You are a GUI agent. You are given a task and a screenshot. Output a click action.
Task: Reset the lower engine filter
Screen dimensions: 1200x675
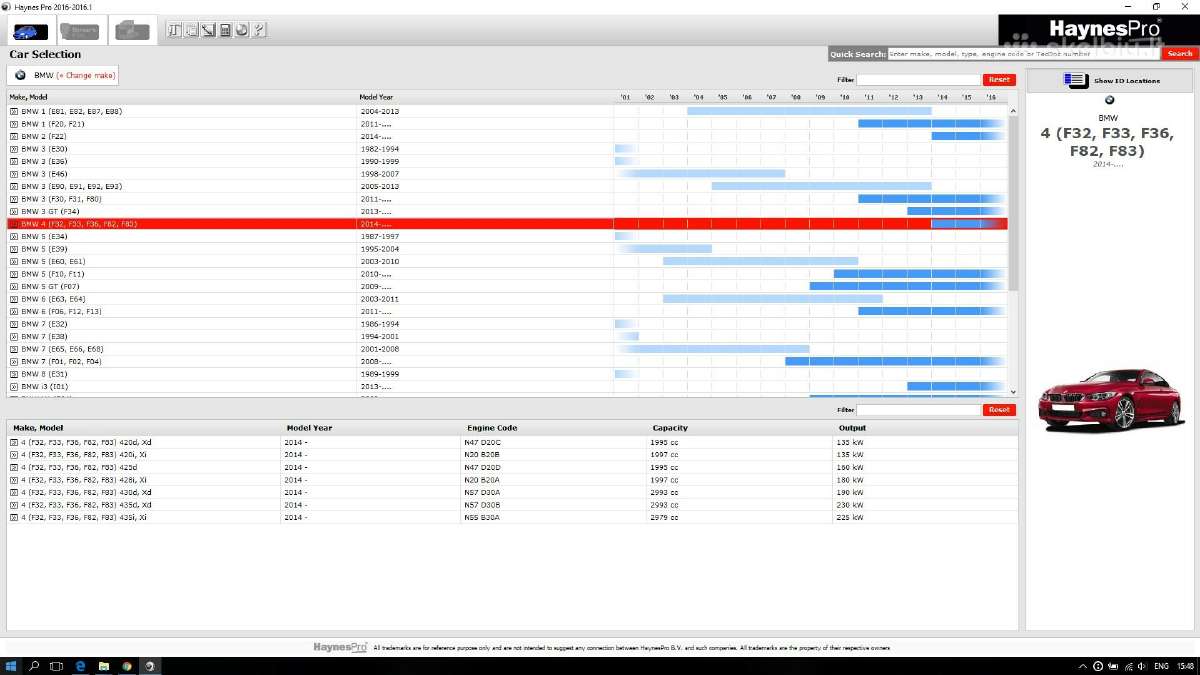[998, 410]
